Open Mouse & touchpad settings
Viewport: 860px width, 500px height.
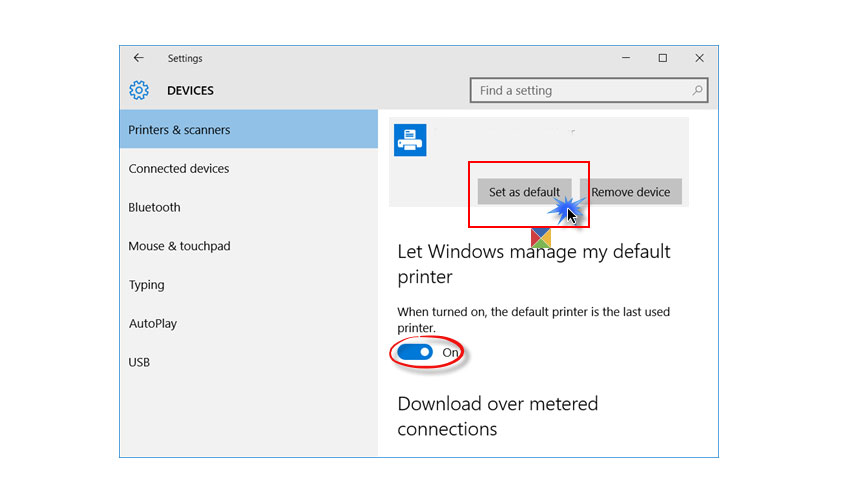pos(249,246)
